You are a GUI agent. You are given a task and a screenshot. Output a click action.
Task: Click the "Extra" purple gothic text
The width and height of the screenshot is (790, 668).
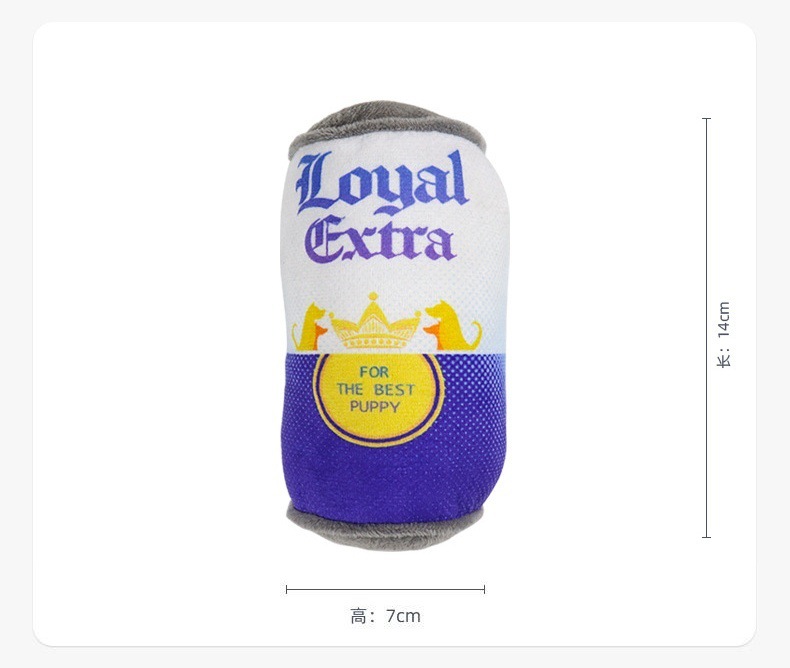pyautogui.click(x=381, y=239)
